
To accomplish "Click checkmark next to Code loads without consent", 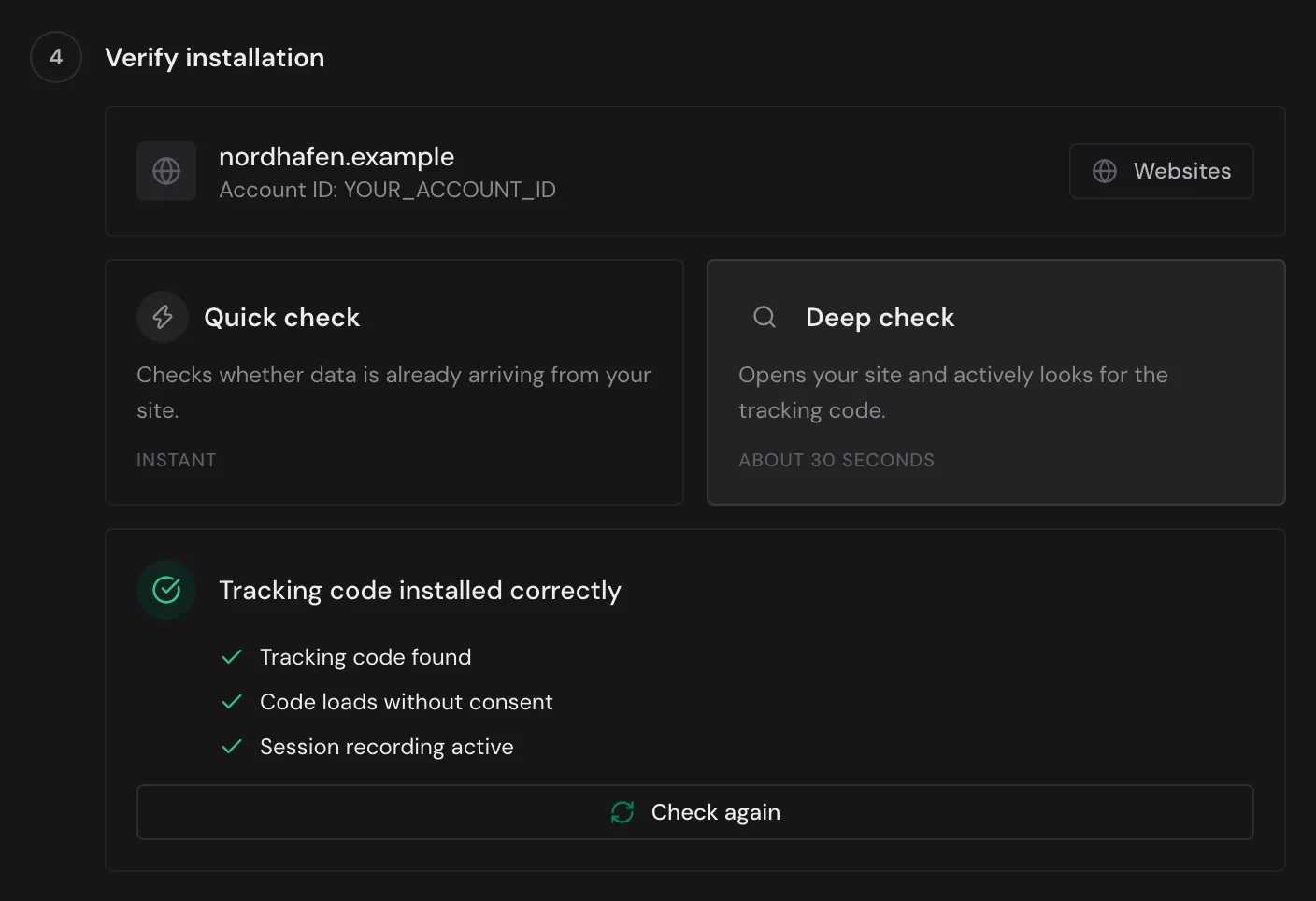I will coord(232,702).
